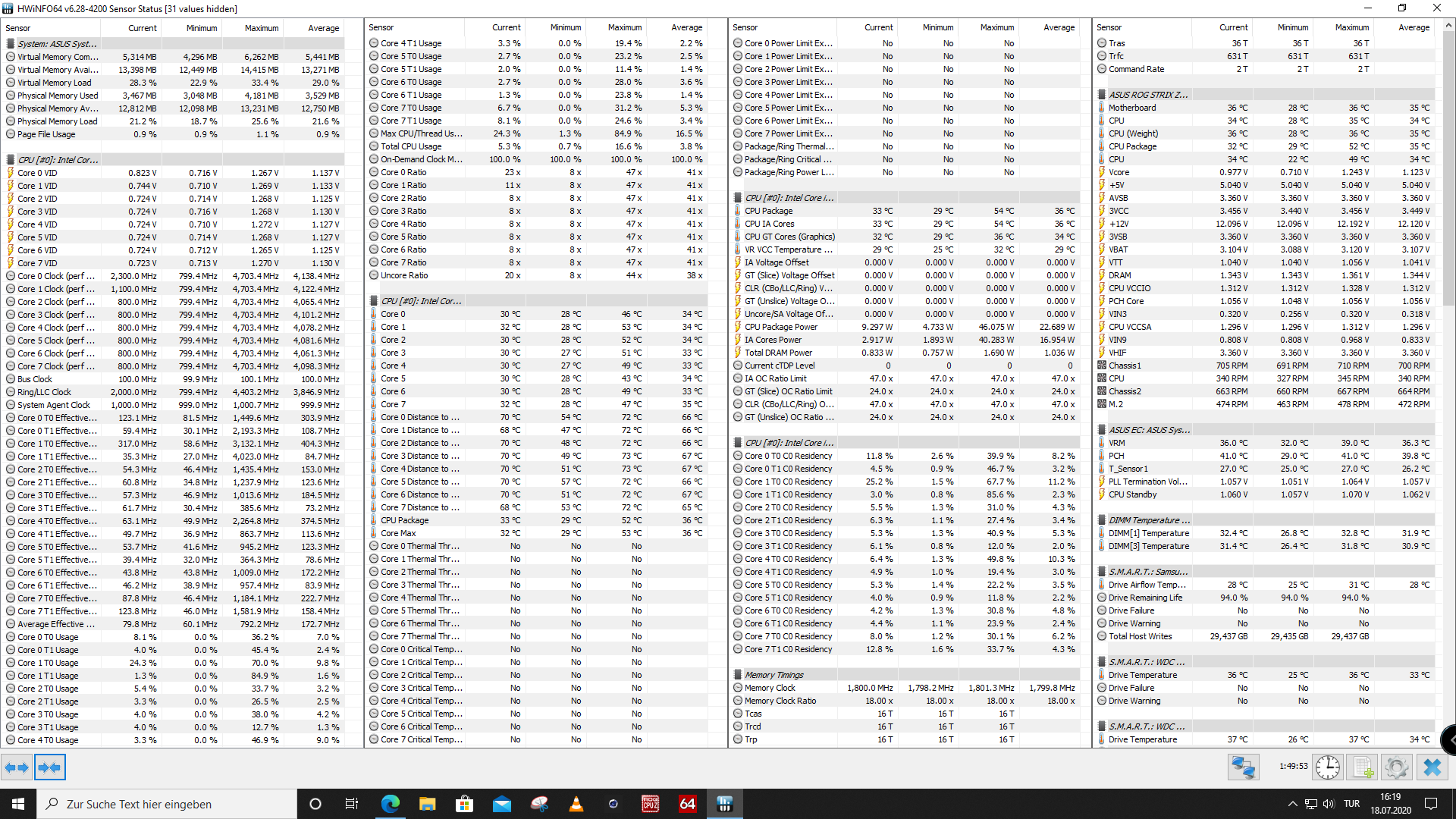1456x819 pixels.
Task: Open network status tray icon
Action: 1311,804
